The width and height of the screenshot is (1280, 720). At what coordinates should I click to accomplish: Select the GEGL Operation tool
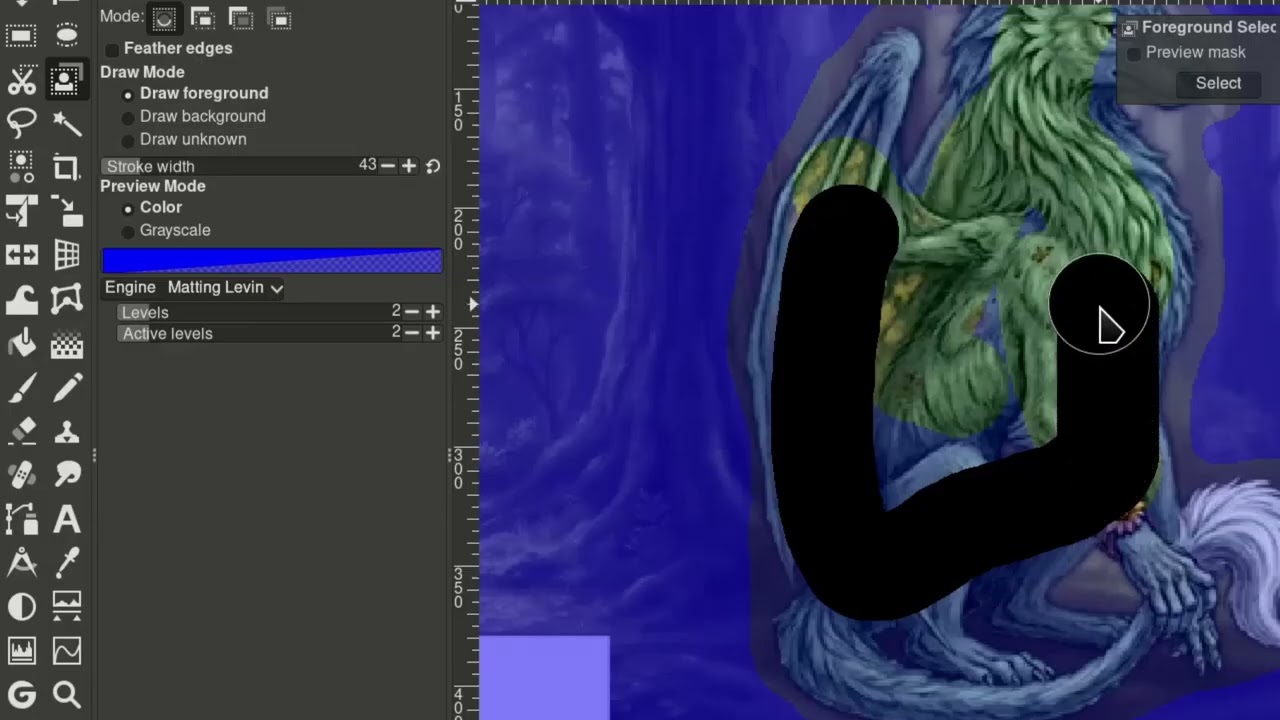(21, 695)
